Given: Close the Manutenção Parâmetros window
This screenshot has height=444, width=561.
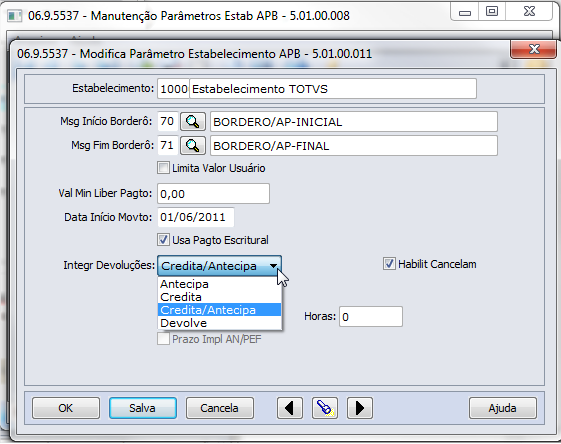Looking at the screenshot, I should (529, 11).
